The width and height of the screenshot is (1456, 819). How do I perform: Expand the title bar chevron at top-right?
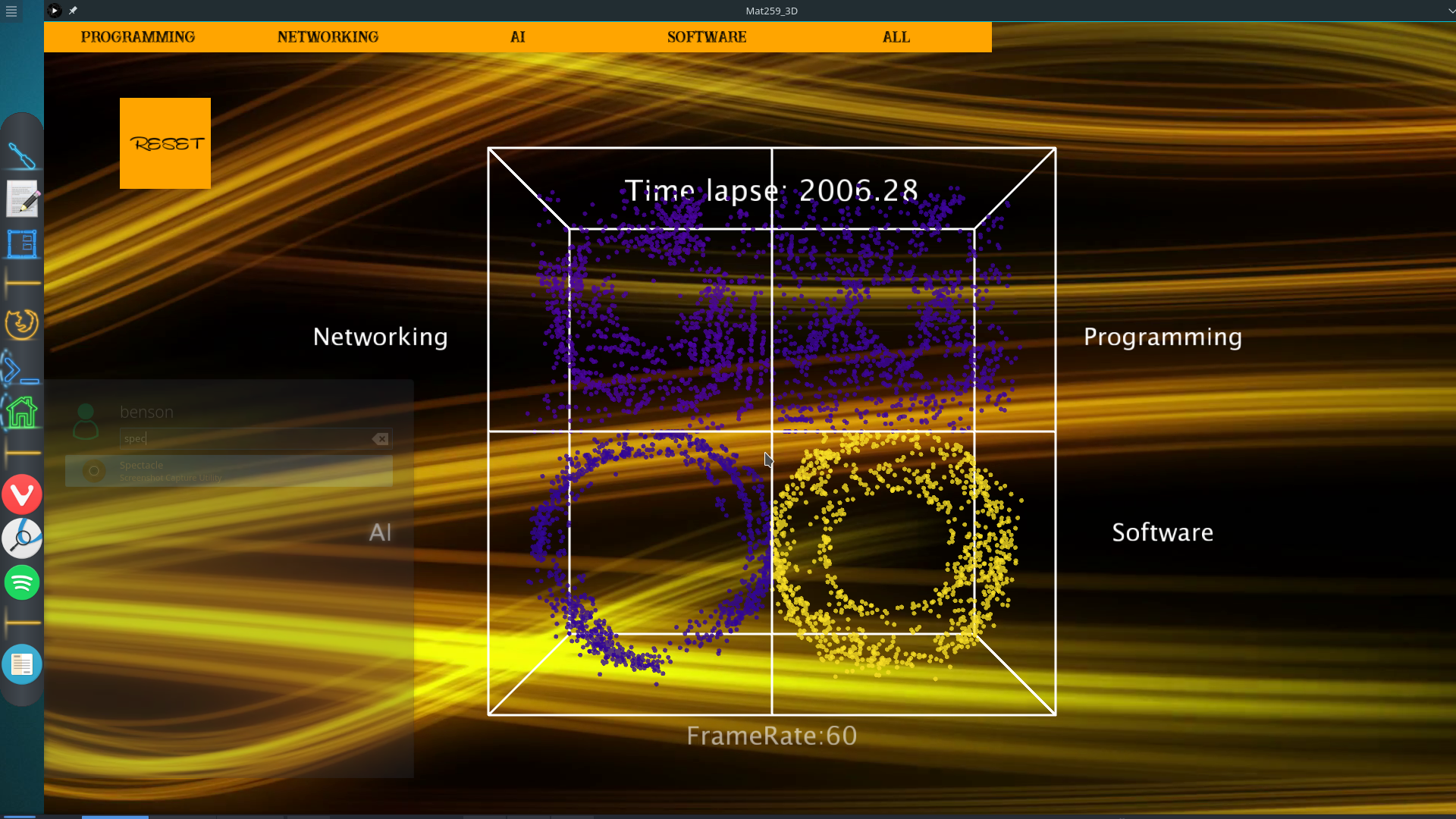click(x=1451, y=11)
